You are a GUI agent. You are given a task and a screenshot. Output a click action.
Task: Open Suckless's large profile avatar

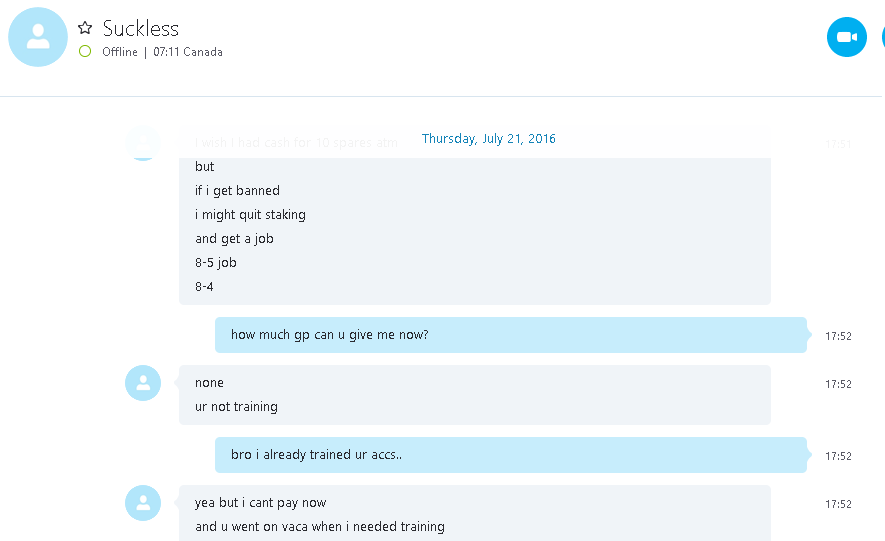click(38, 37)
